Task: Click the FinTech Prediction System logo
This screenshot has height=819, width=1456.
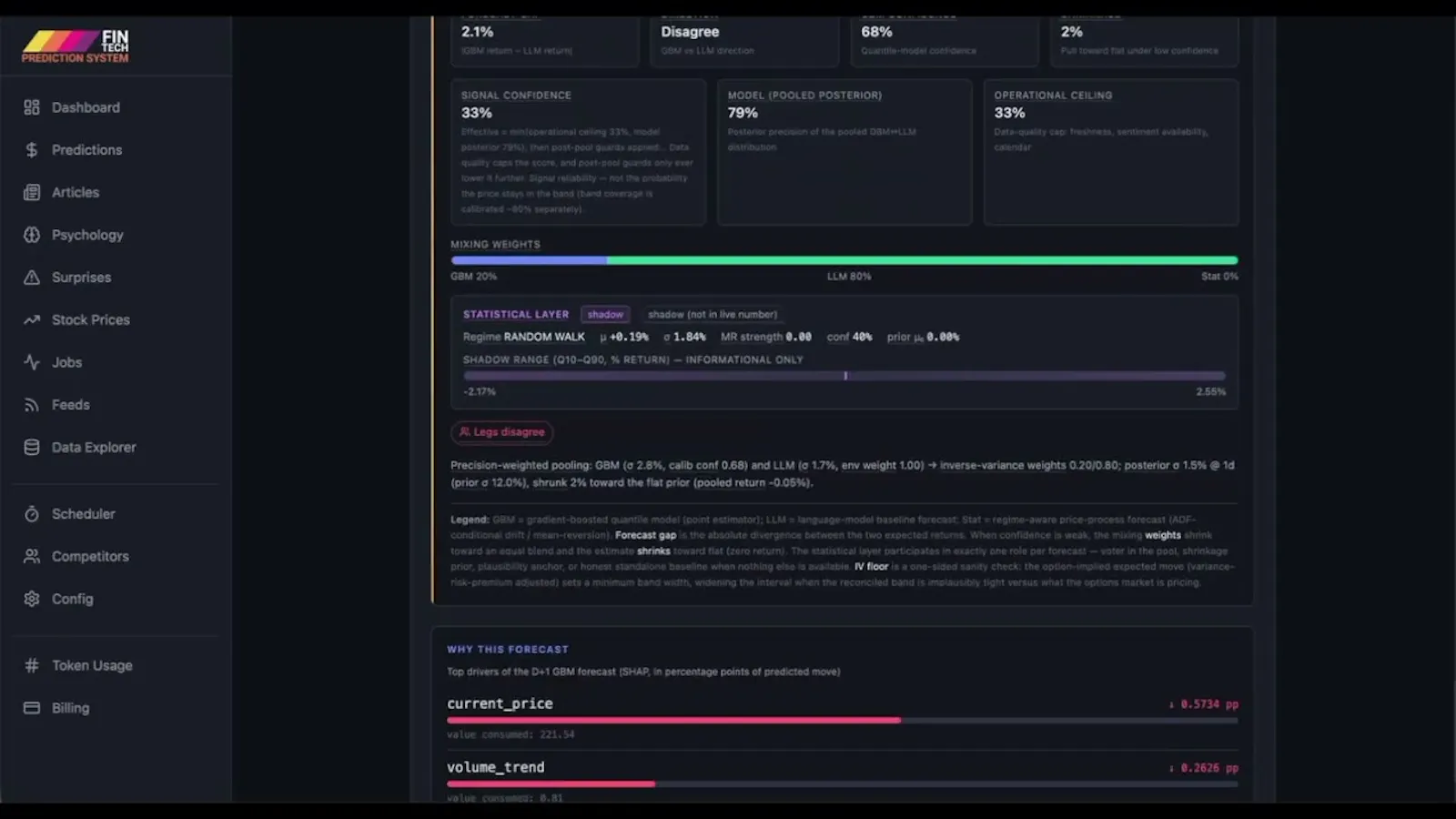Action: [76, 46]
